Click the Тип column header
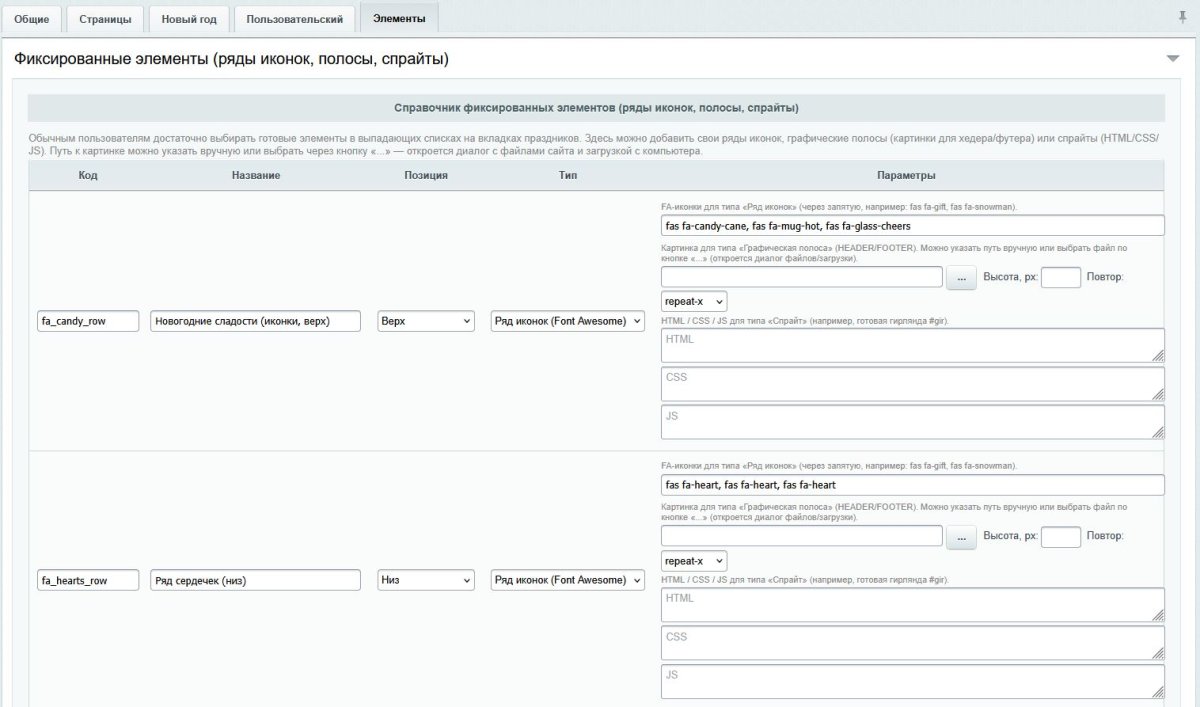1200x707 pixels. (x=568, y=176)
